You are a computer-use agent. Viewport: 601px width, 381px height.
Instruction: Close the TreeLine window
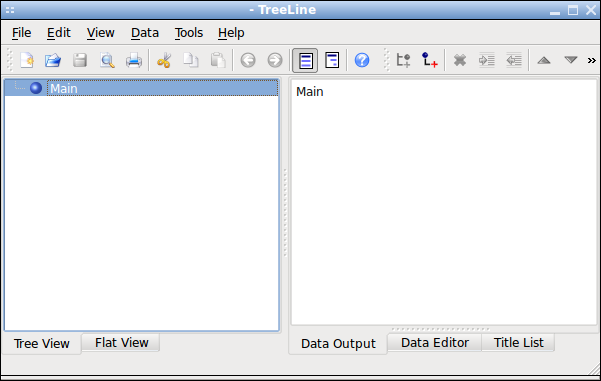pos(591,10)
